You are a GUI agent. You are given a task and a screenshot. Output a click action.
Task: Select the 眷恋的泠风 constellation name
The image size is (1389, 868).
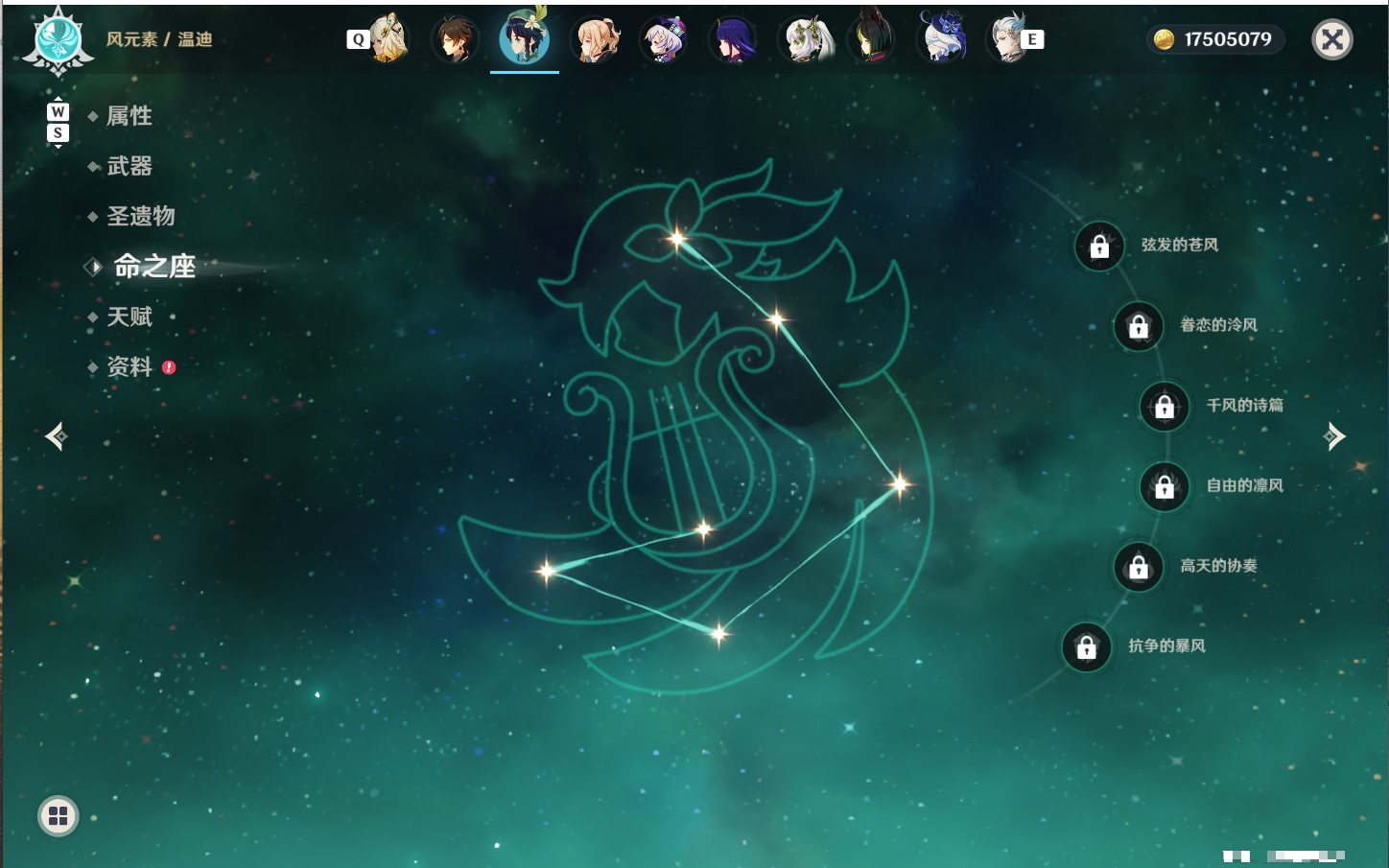[1218, 325]
